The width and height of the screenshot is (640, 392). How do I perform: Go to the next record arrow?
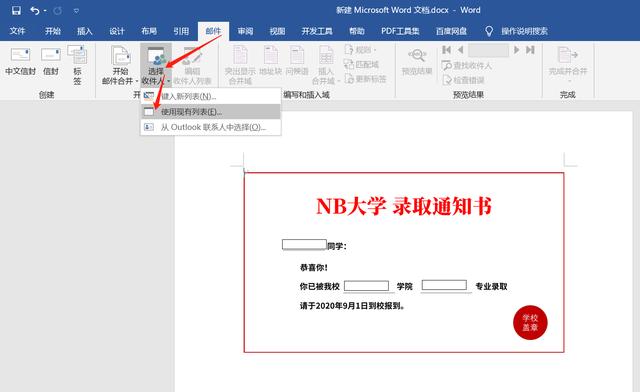click(x=516, y=50)
